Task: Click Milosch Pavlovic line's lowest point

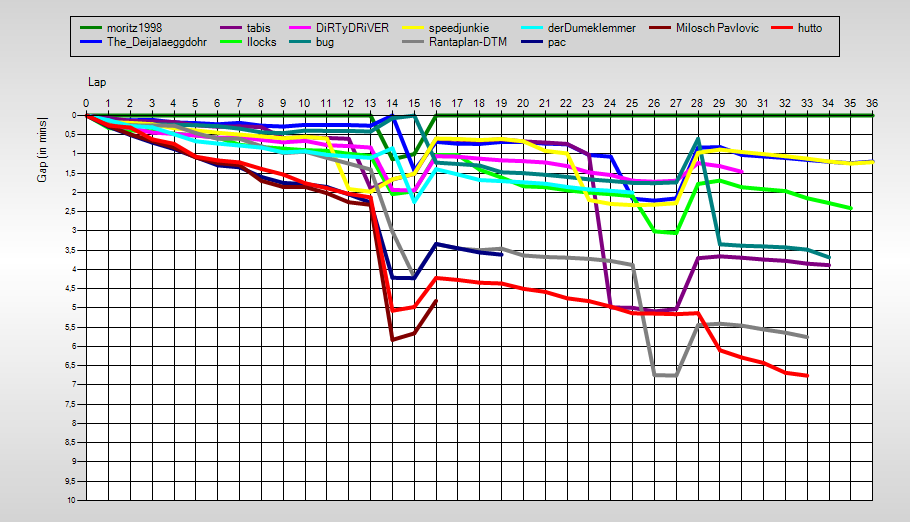Action: 393,340
